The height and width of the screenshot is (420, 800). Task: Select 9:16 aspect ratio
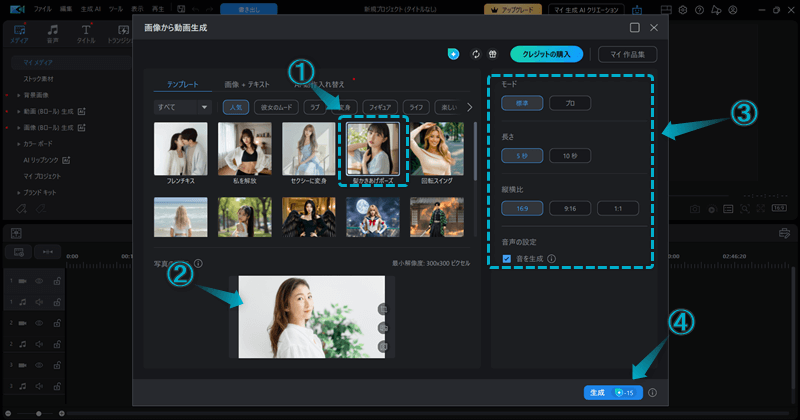[570, 208]
